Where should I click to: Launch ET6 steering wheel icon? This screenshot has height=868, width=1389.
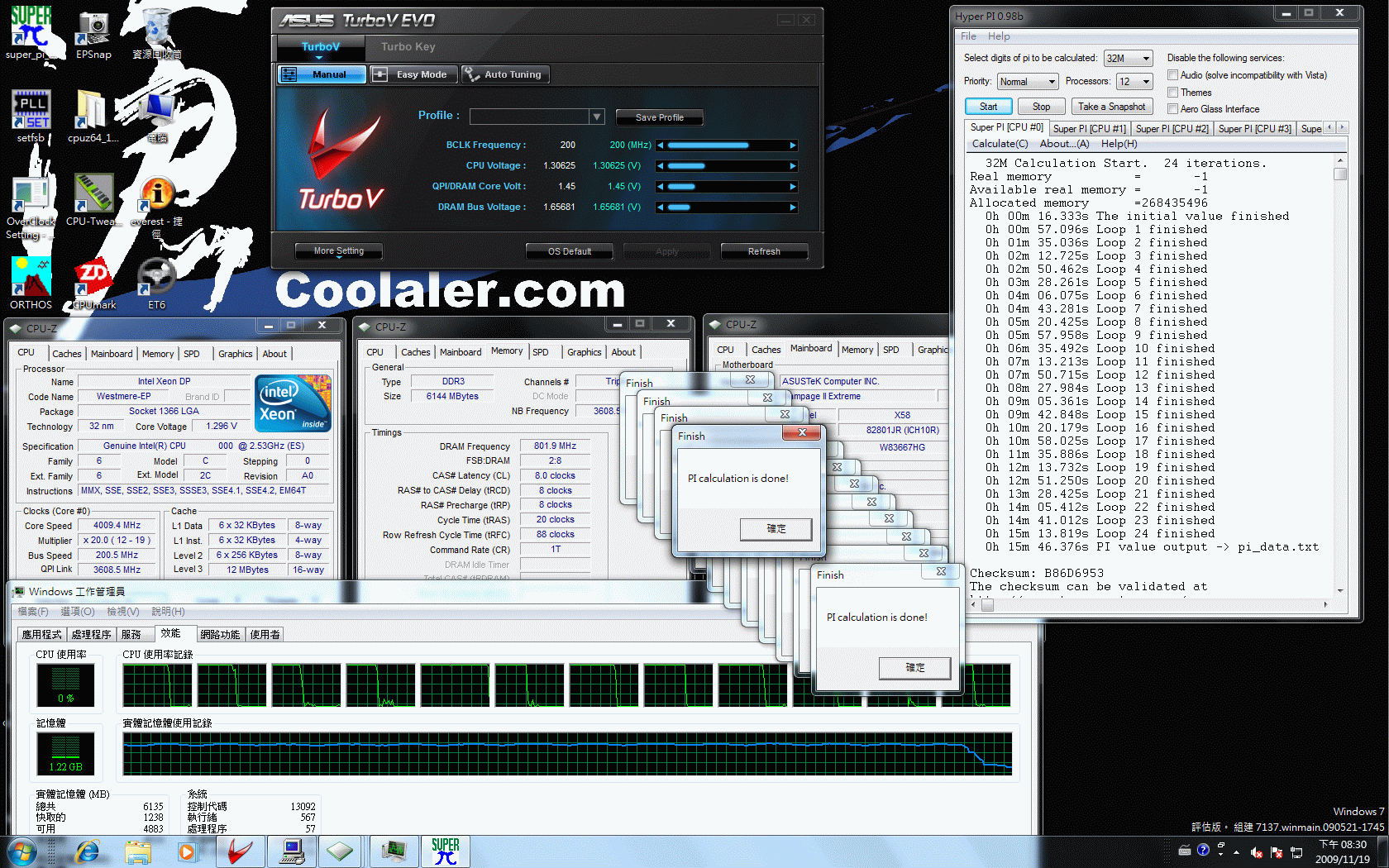[156, 283]
